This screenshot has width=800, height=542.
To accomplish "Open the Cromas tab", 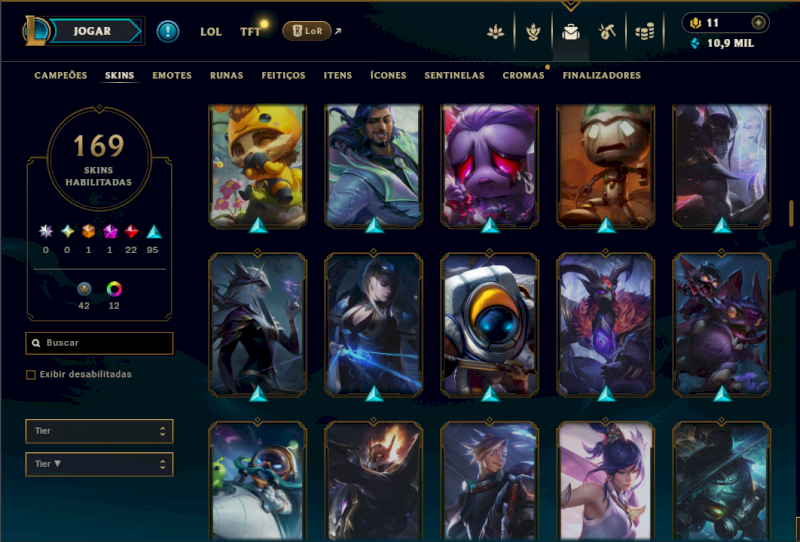I will point(523,76).
